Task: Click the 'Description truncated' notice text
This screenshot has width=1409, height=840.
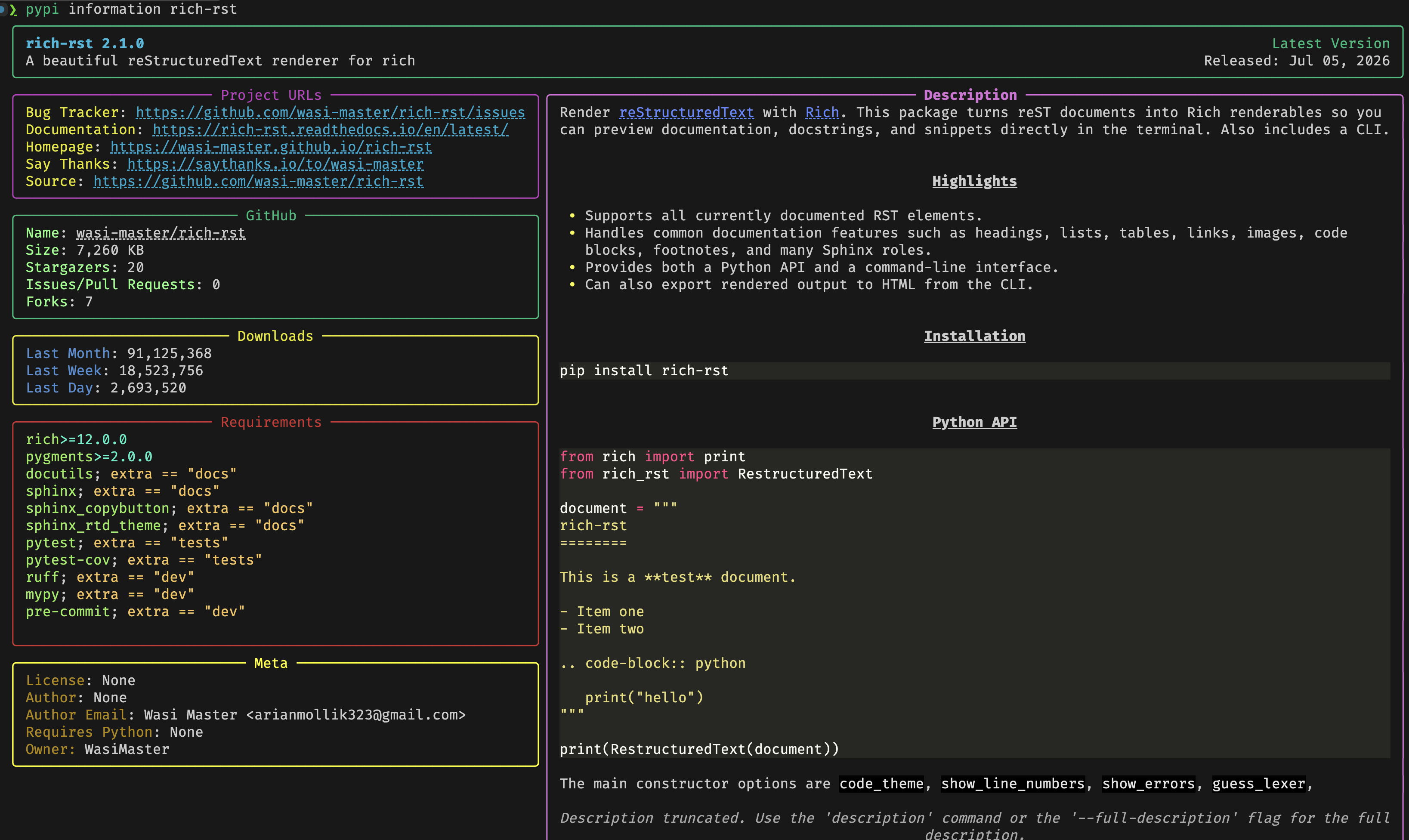Action: (975, 826)
